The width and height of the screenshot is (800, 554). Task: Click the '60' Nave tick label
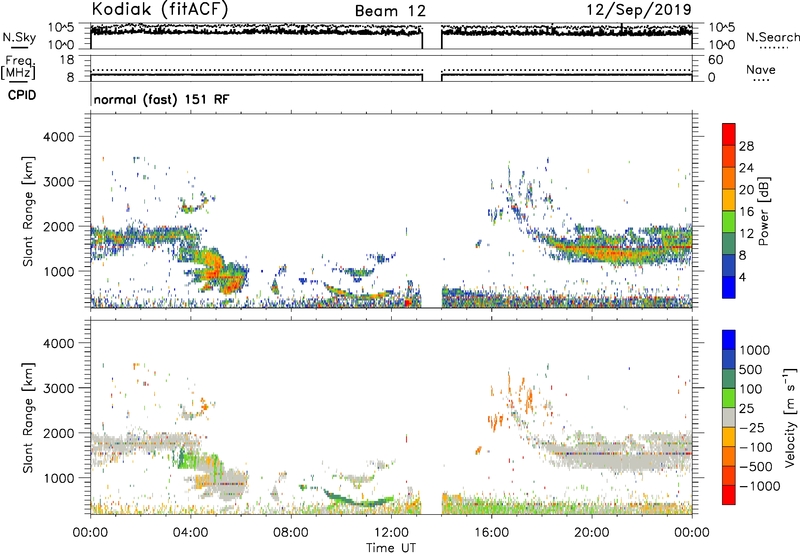coord(715,60)
